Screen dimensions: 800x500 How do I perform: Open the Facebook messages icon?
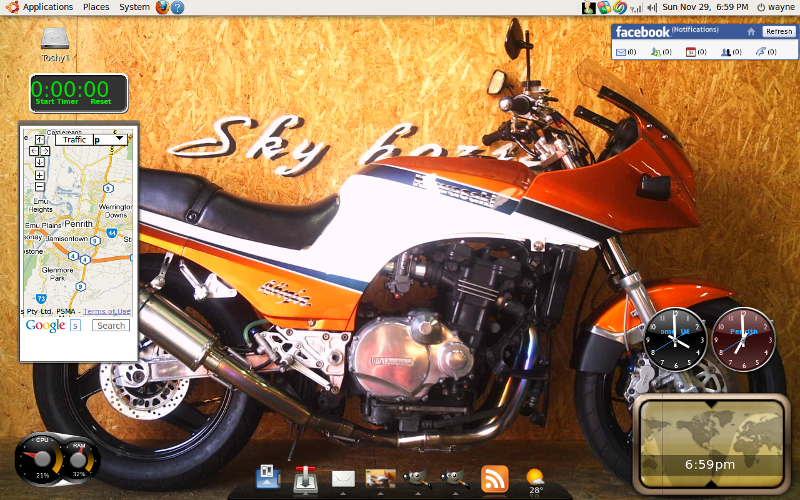pos(621,52)
